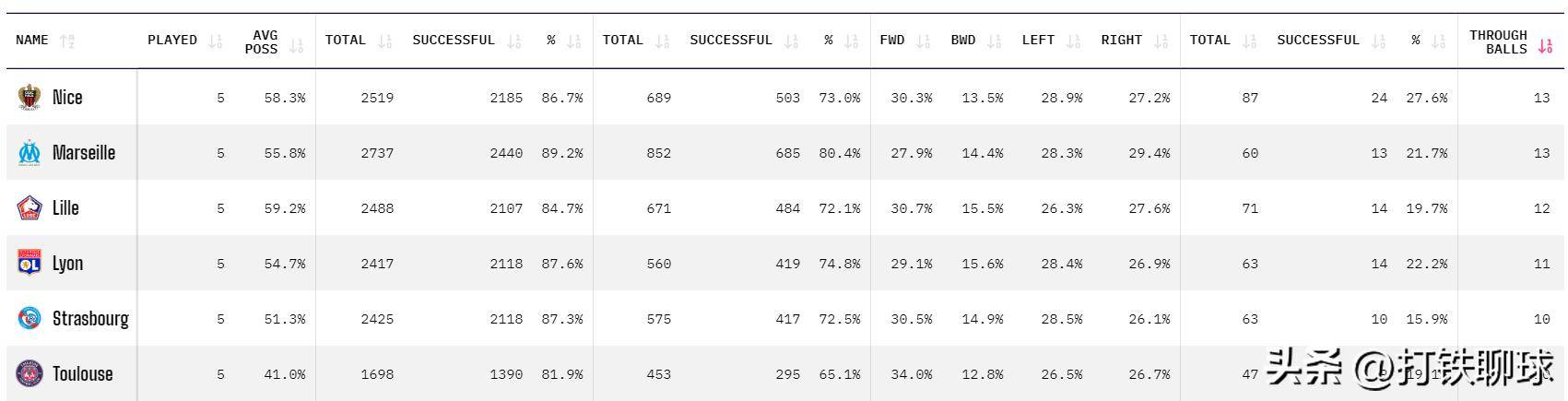Click the Toulouse club crest icon
Screen dimensions: 1568x401
pyautogui.click(x=29, y=373)
